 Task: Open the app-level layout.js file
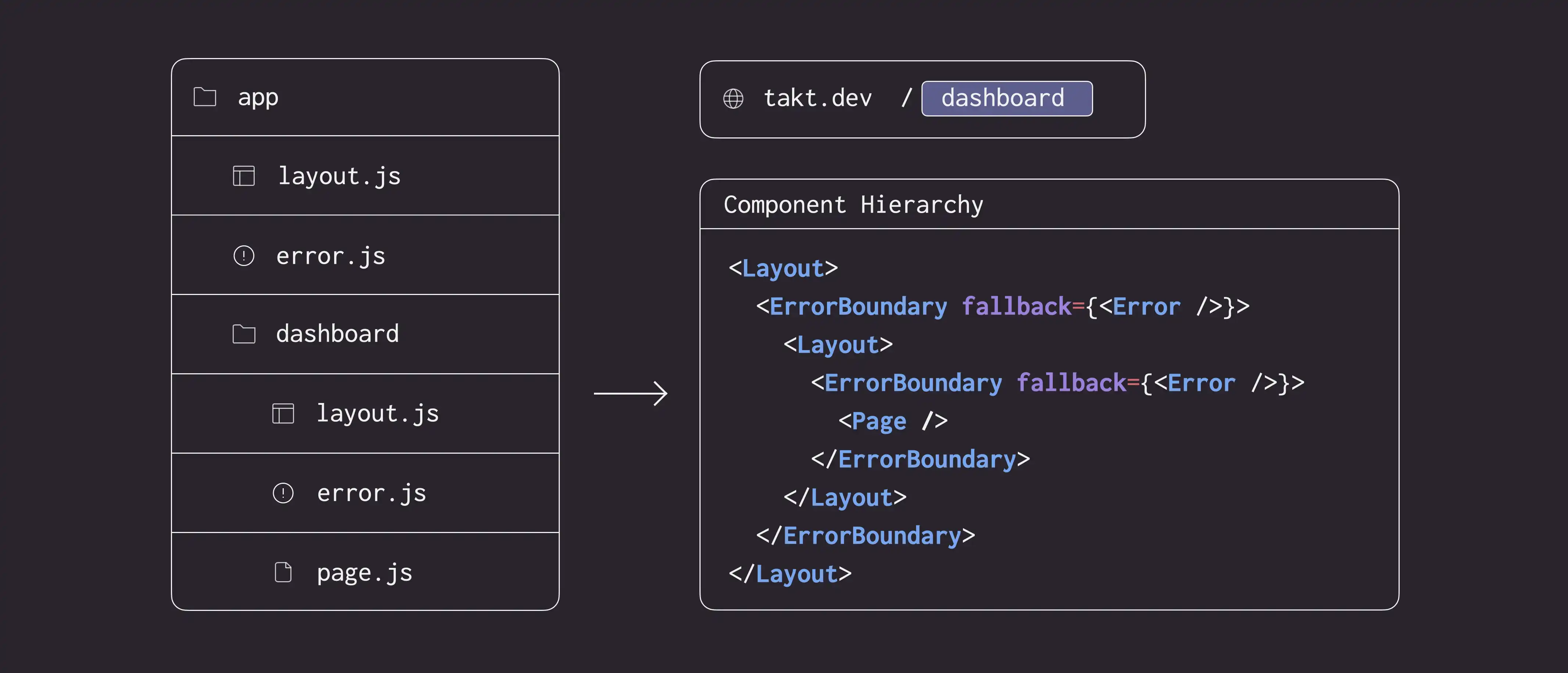pyautogui.click(x=340, y=176)
